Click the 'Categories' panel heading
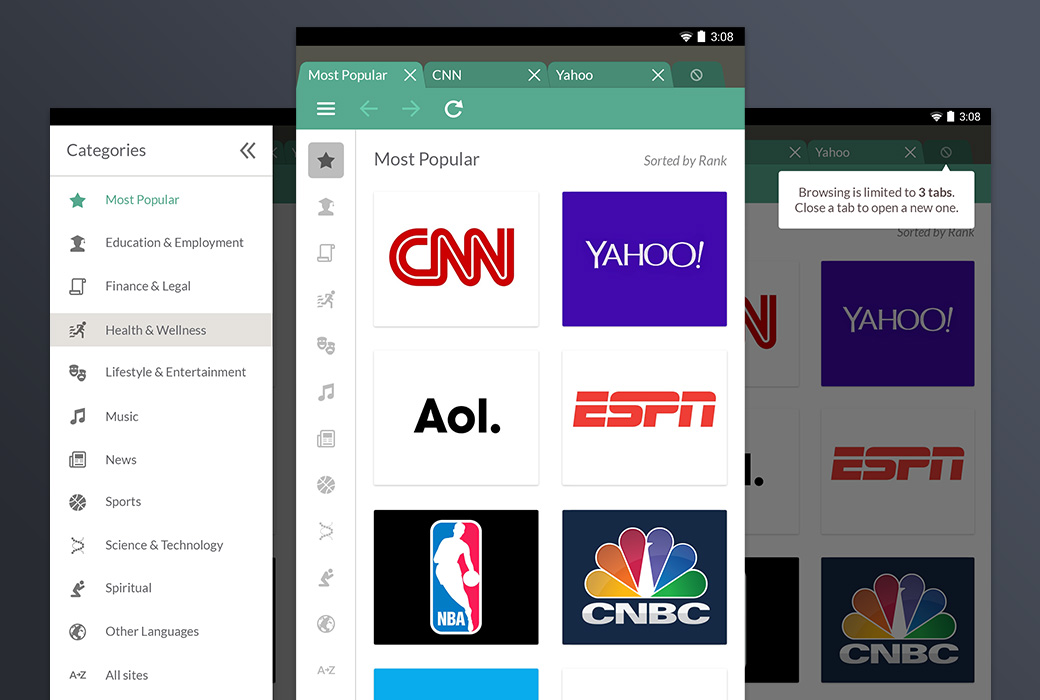1040x700 pixels. [x=106, y=151]
